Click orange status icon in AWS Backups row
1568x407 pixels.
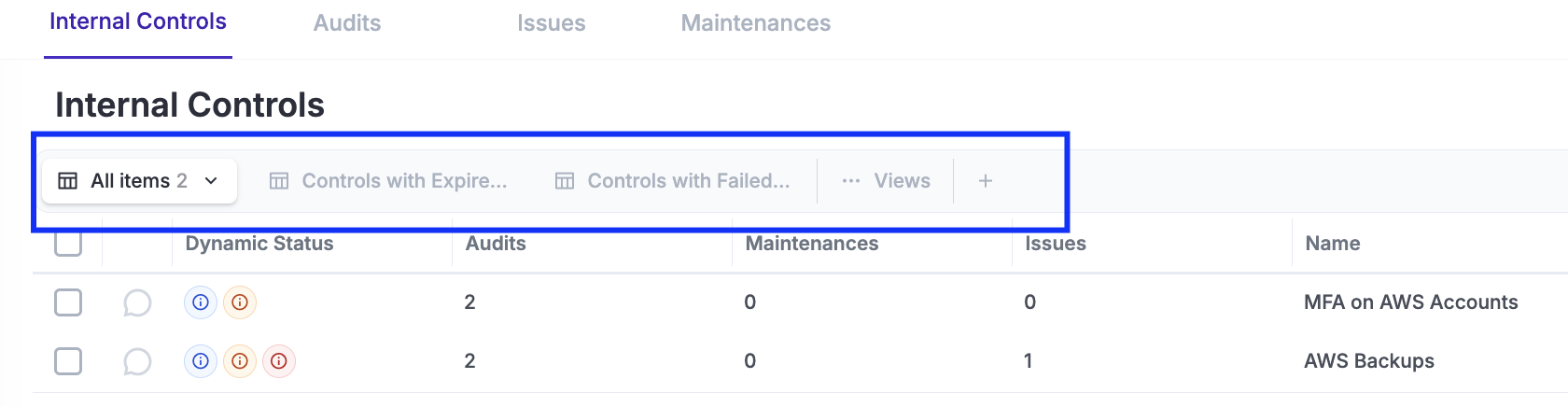click(x=240, y=361)
